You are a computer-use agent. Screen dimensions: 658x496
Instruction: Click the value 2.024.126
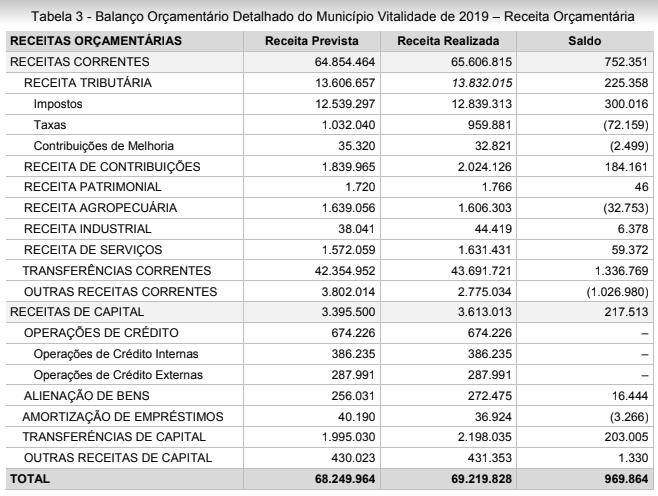[485, 167]
